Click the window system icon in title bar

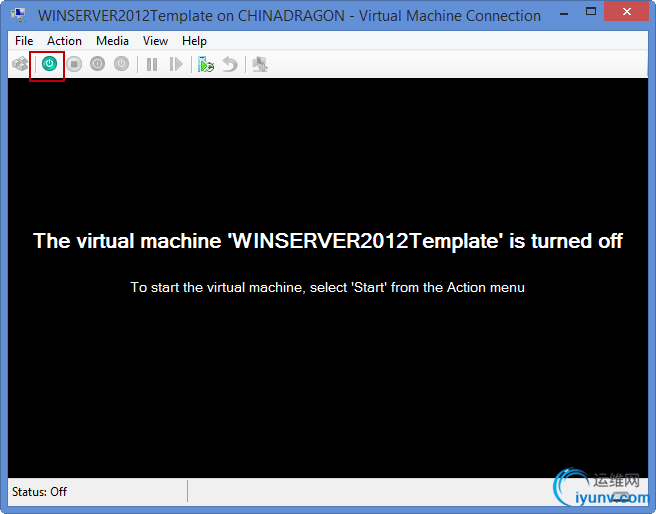[18, 15]
